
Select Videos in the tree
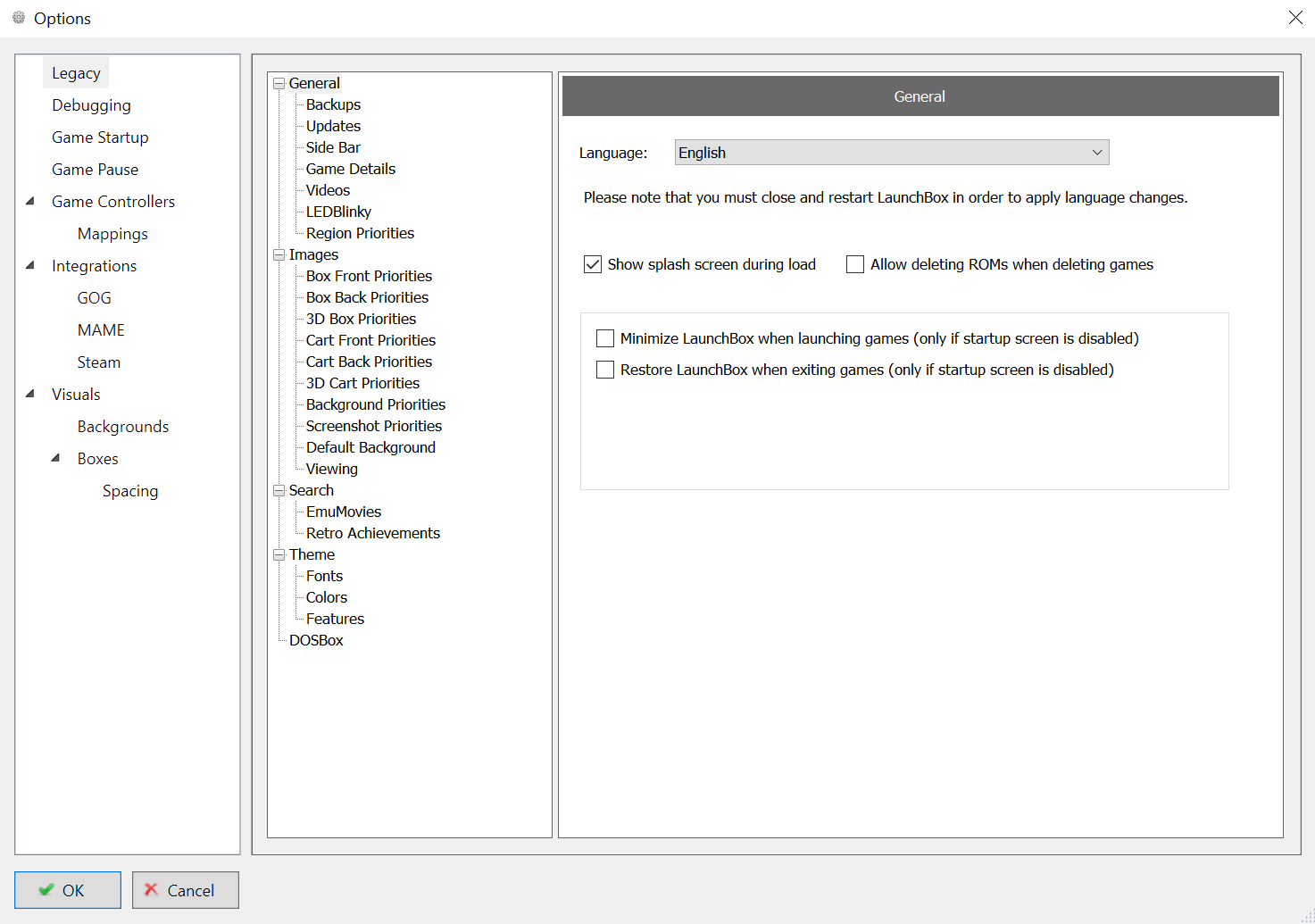(x=328, y=190)
